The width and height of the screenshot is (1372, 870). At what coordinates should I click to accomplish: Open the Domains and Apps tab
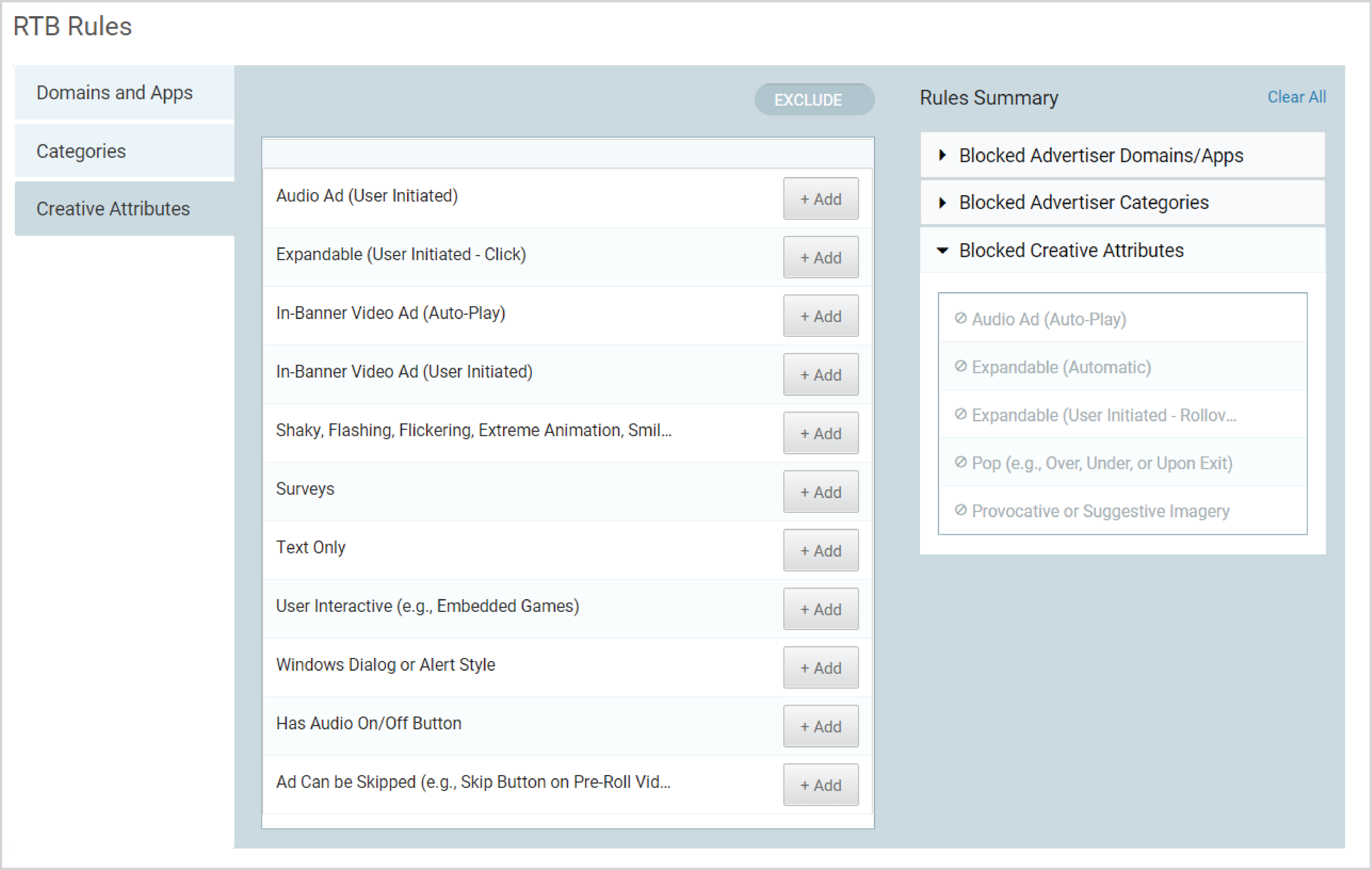pos(124,92)
